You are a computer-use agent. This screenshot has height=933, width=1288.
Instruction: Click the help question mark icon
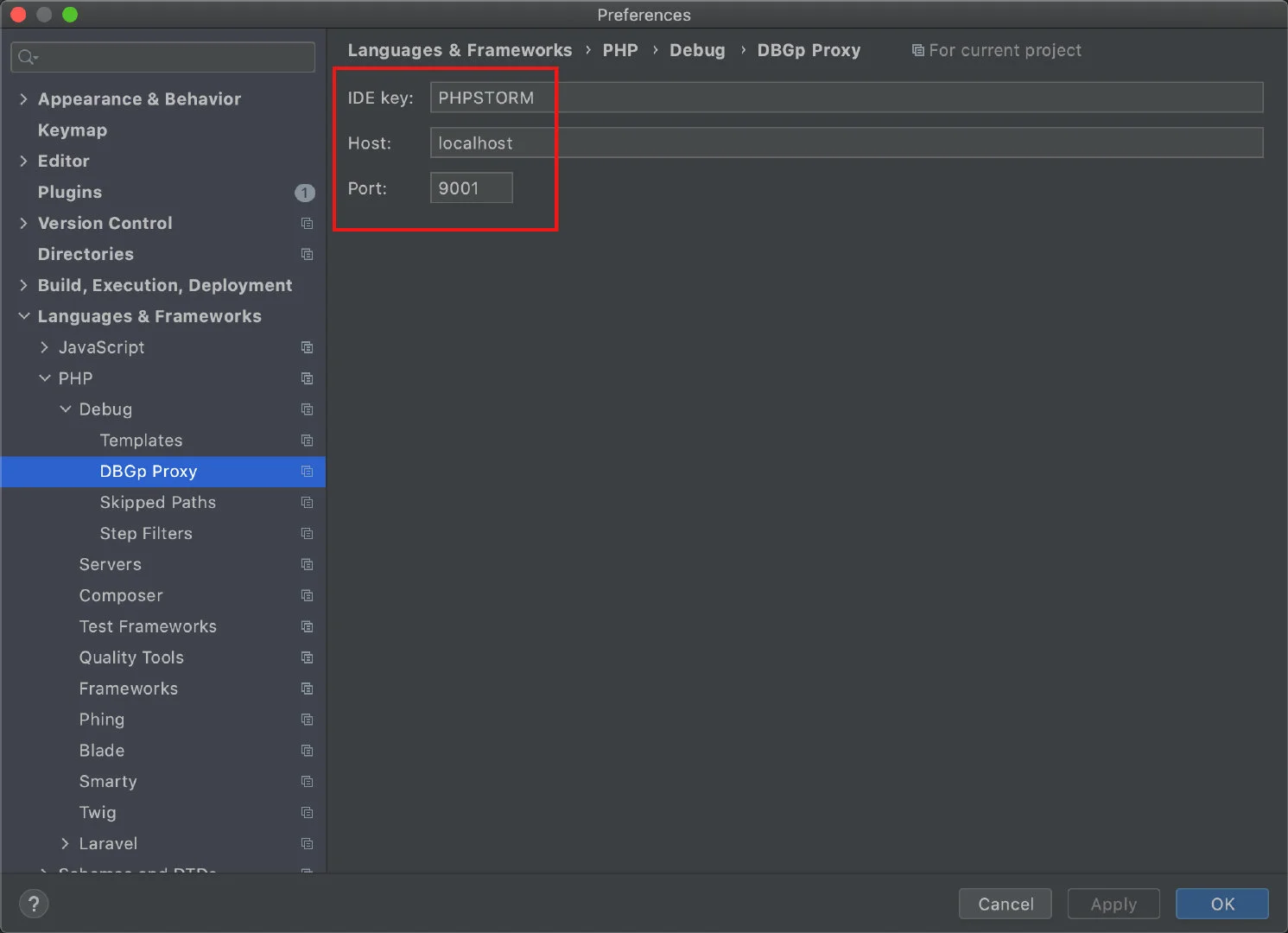click(34, 904)
